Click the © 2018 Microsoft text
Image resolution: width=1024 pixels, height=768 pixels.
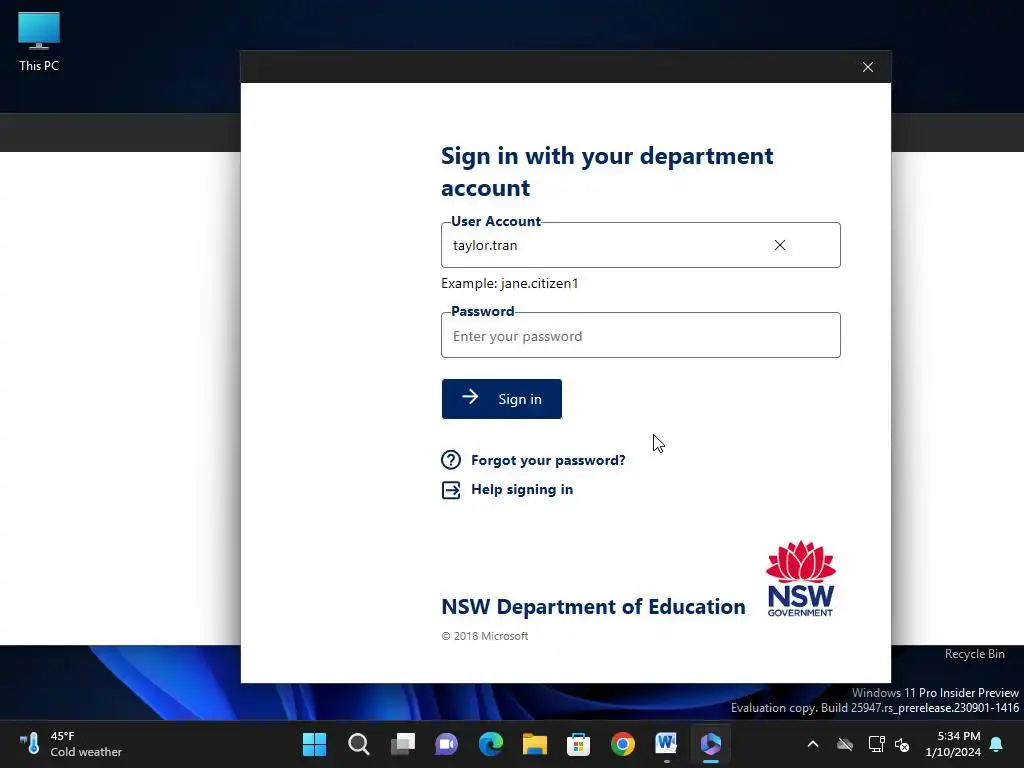tap(485, 636)
